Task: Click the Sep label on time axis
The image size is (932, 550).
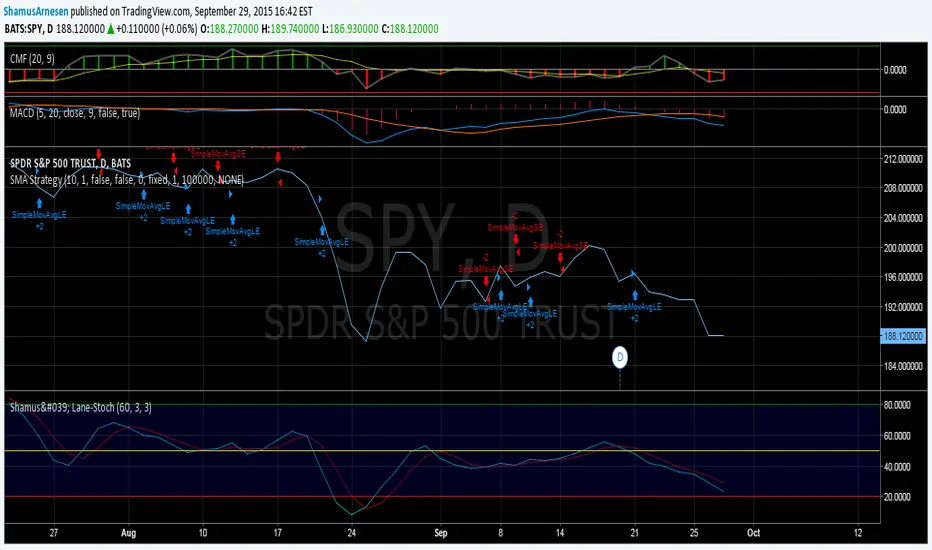Action: 440,533
